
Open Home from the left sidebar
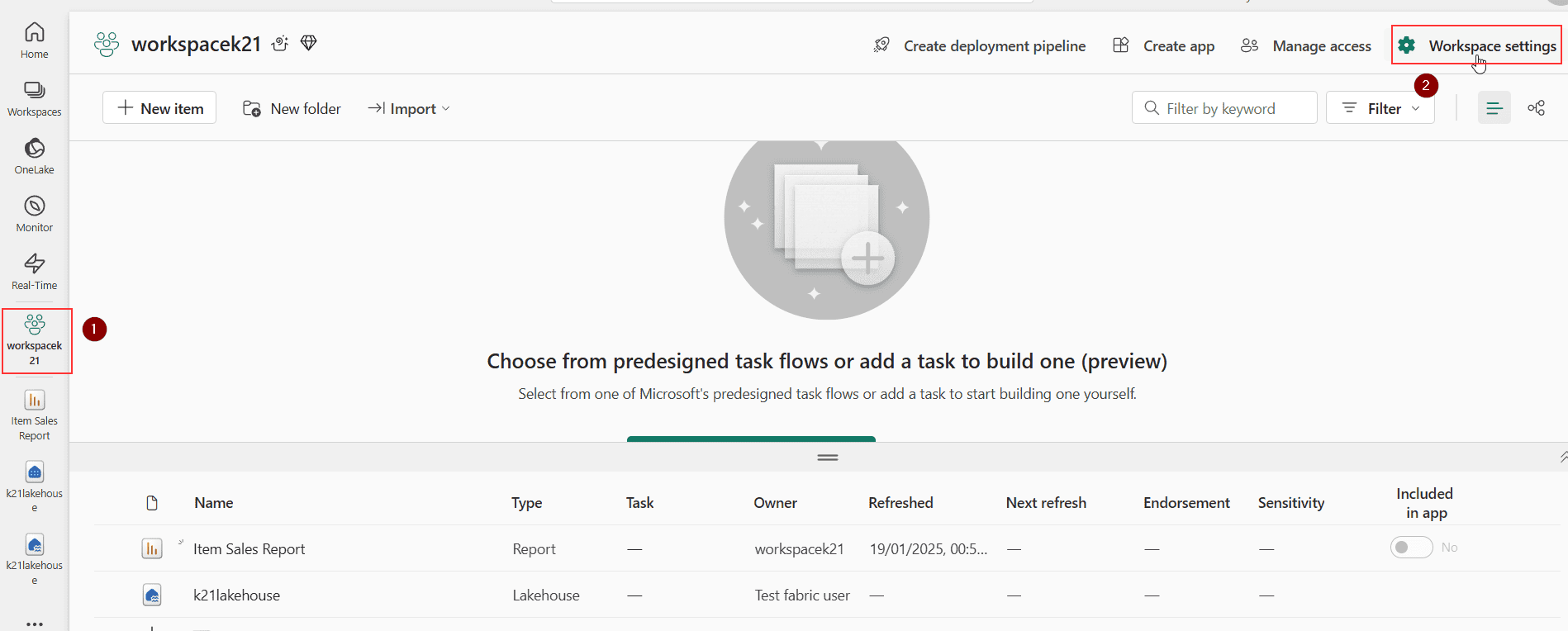[34, 40]
